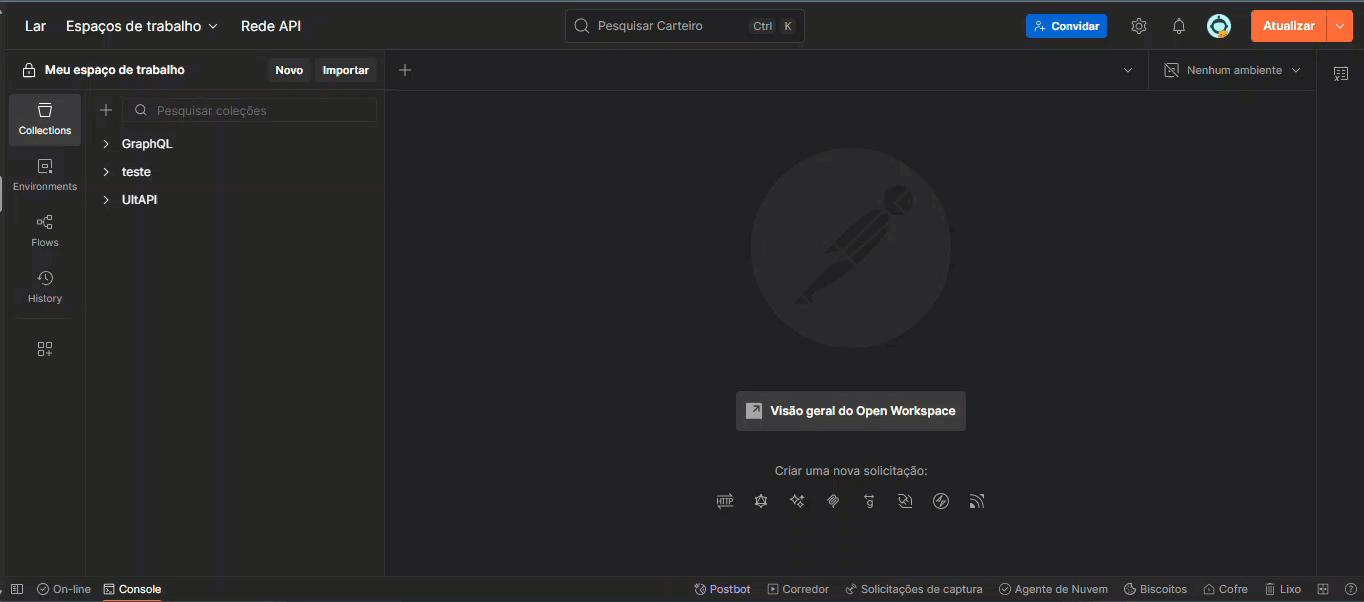Open environment quick look panel icon at right

click(x=1341, y=73)
